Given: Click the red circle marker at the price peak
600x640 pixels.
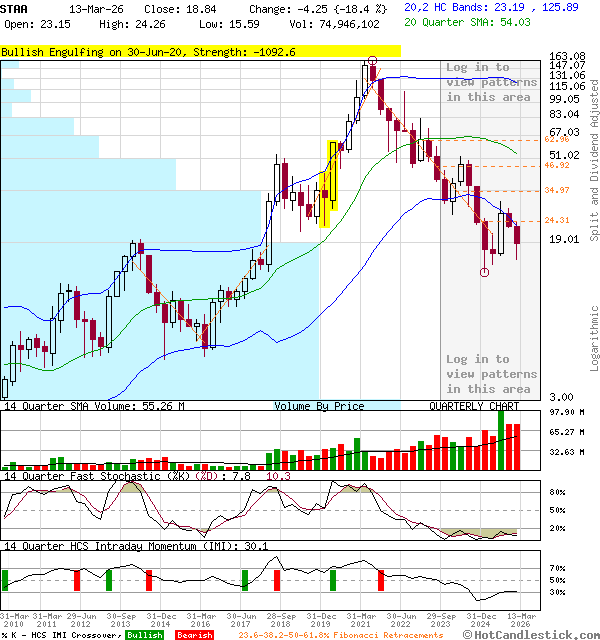Looking at the screenshot, I should (x=372, y=61).
